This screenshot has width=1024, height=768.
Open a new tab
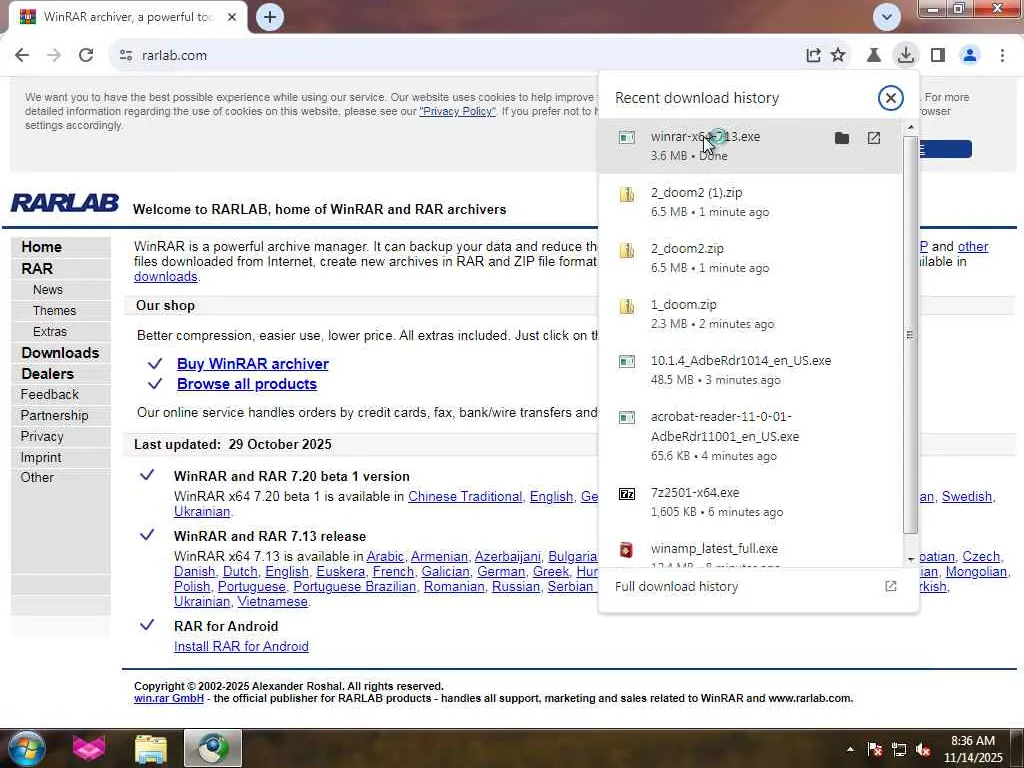pyautogui.click(x=270, y=17)
